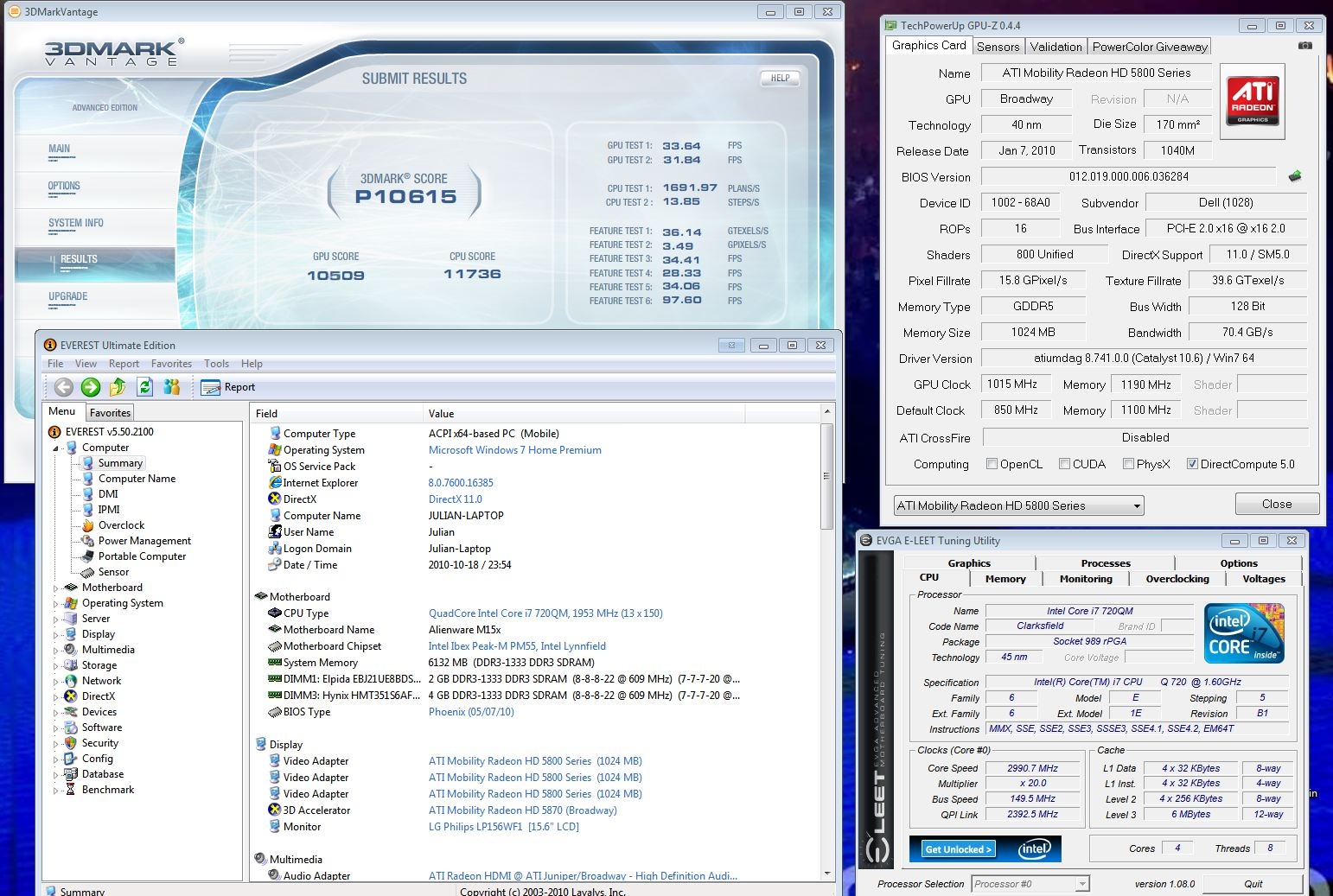
Task: Open the Favorites menu in EVEREST
Action: (x=171, y=364)
